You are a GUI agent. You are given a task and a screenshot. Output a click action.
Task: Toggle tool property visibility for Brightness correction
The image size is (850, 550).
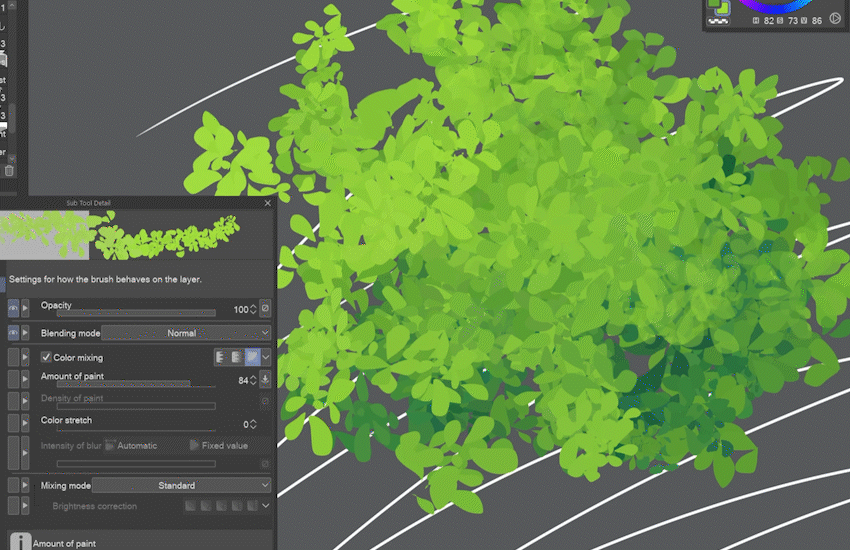point(14,506)
